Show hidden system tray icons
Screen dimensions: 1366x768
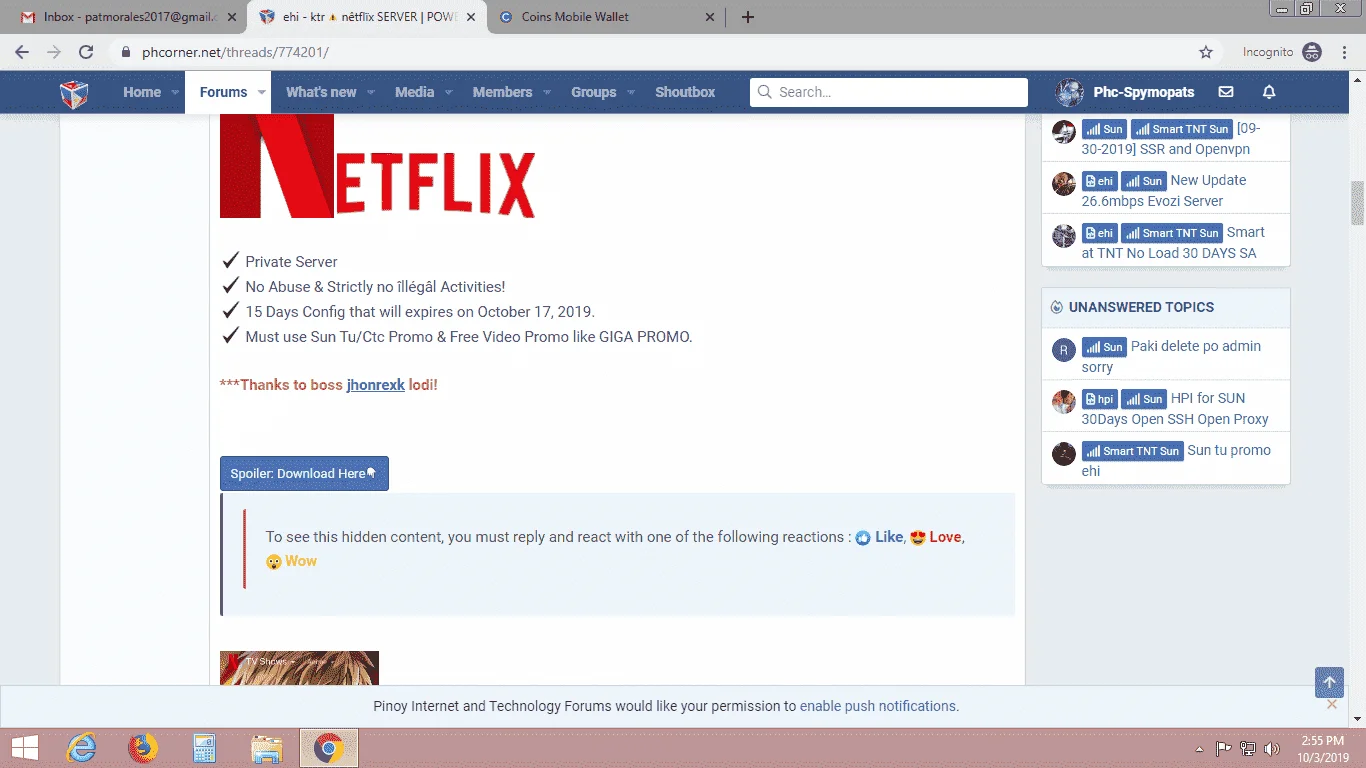click(x=1200, y=749)
